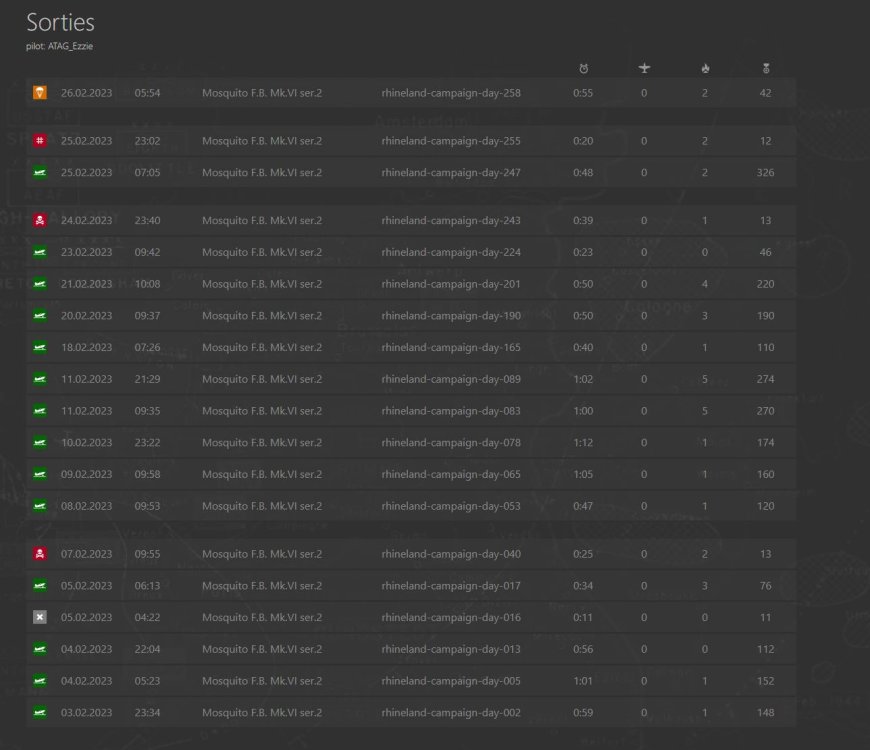
Task: Open the sortie dated 20.02.2023
Action: [86, 316]
